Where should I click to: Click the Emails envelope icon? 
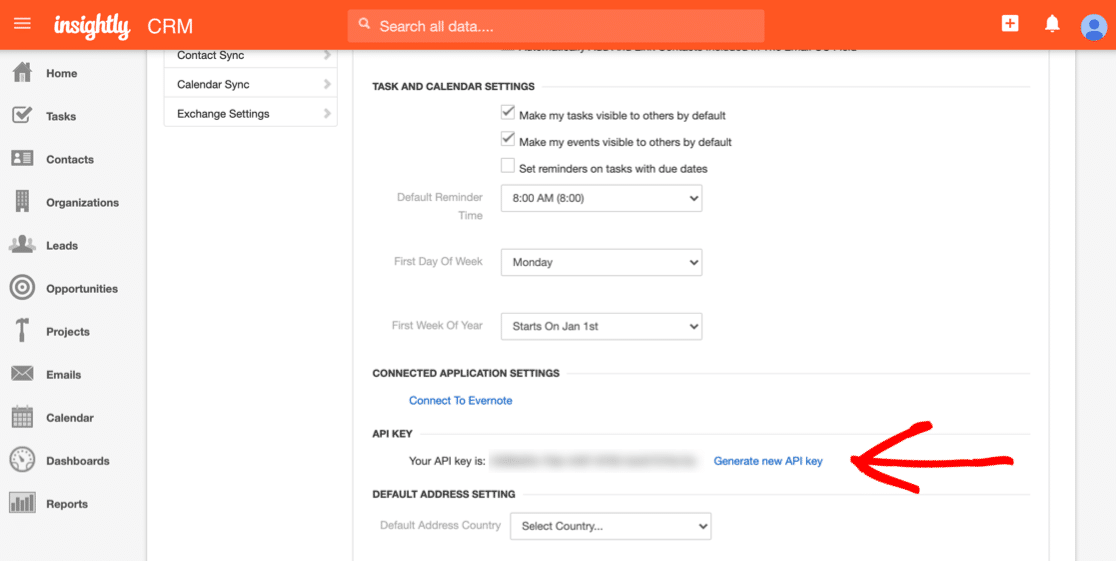pyautogui.click(x=23, y=374)
